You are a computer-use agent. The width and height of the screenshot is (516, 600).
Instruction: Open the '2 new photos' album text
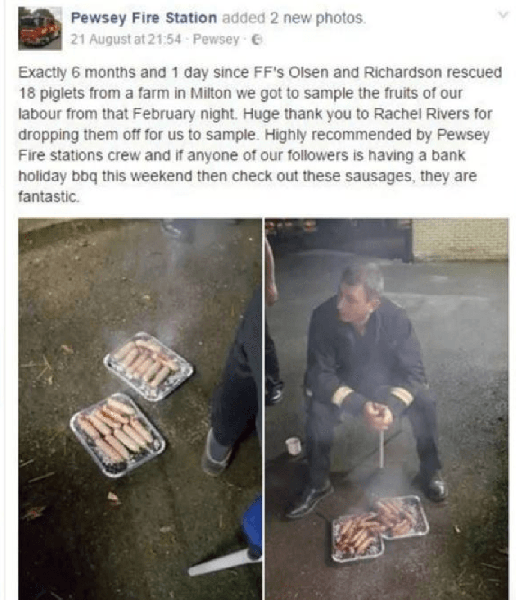click(318, 18)
